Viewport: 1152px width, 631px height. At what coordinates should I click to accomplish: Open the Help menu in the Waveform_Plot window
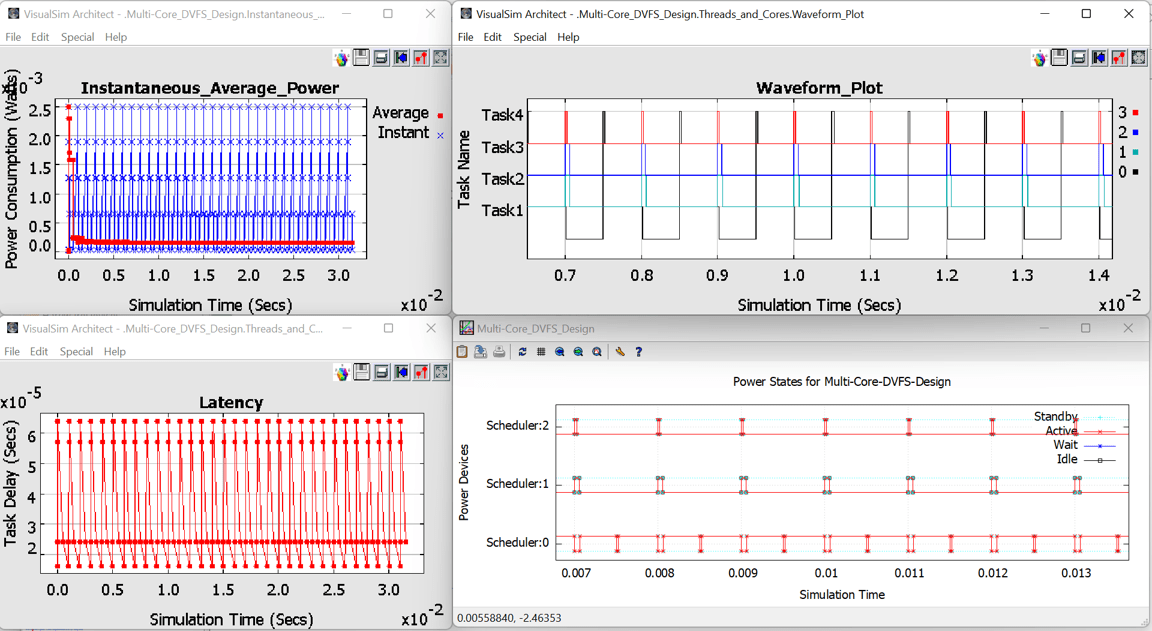tap(568, 37)
